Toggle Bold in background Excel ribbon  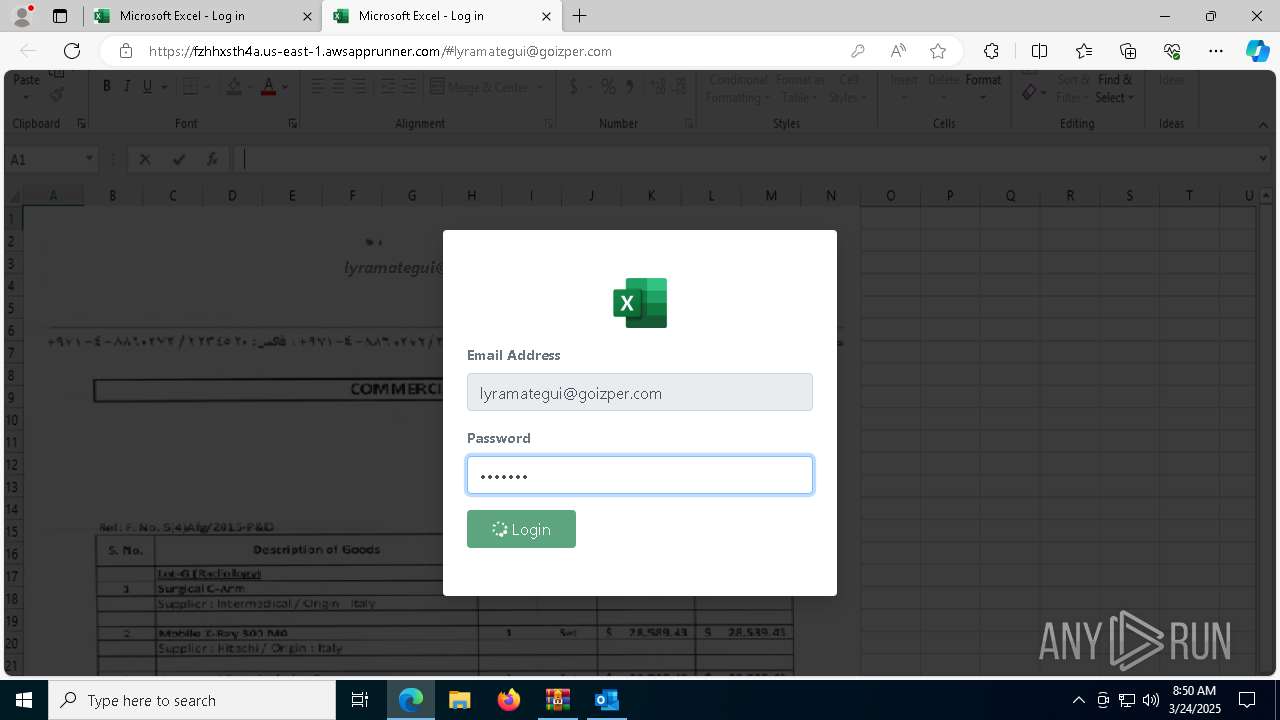tap(107, 87)
